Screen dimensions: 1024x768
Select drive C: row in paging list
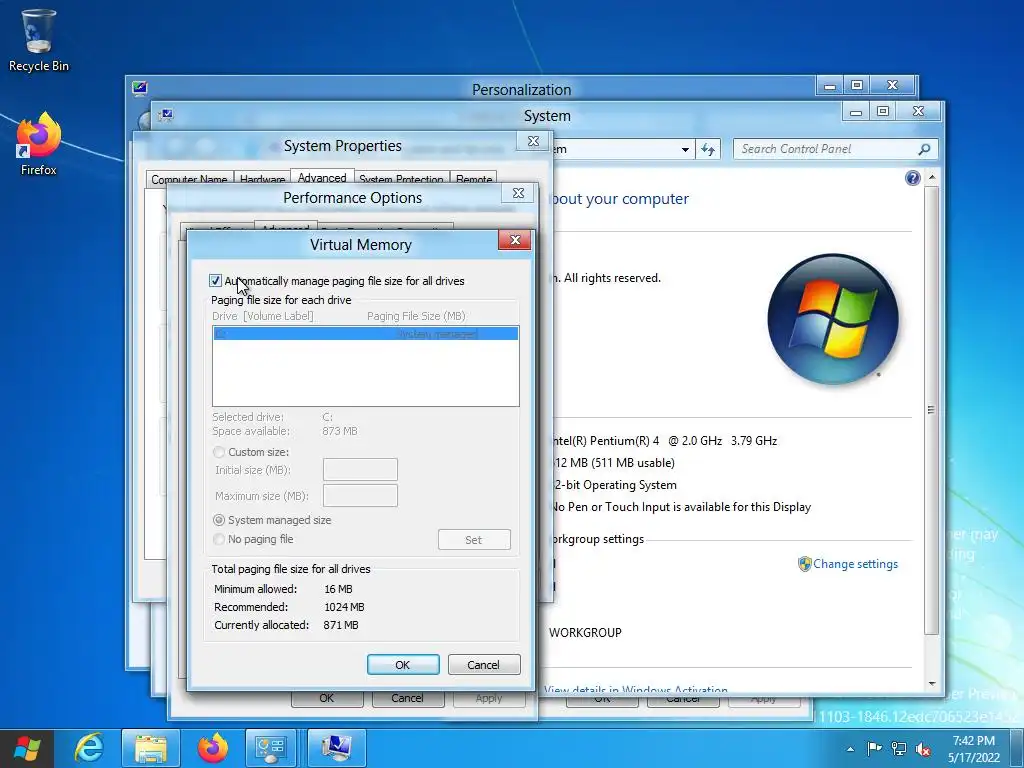point(366,334)
